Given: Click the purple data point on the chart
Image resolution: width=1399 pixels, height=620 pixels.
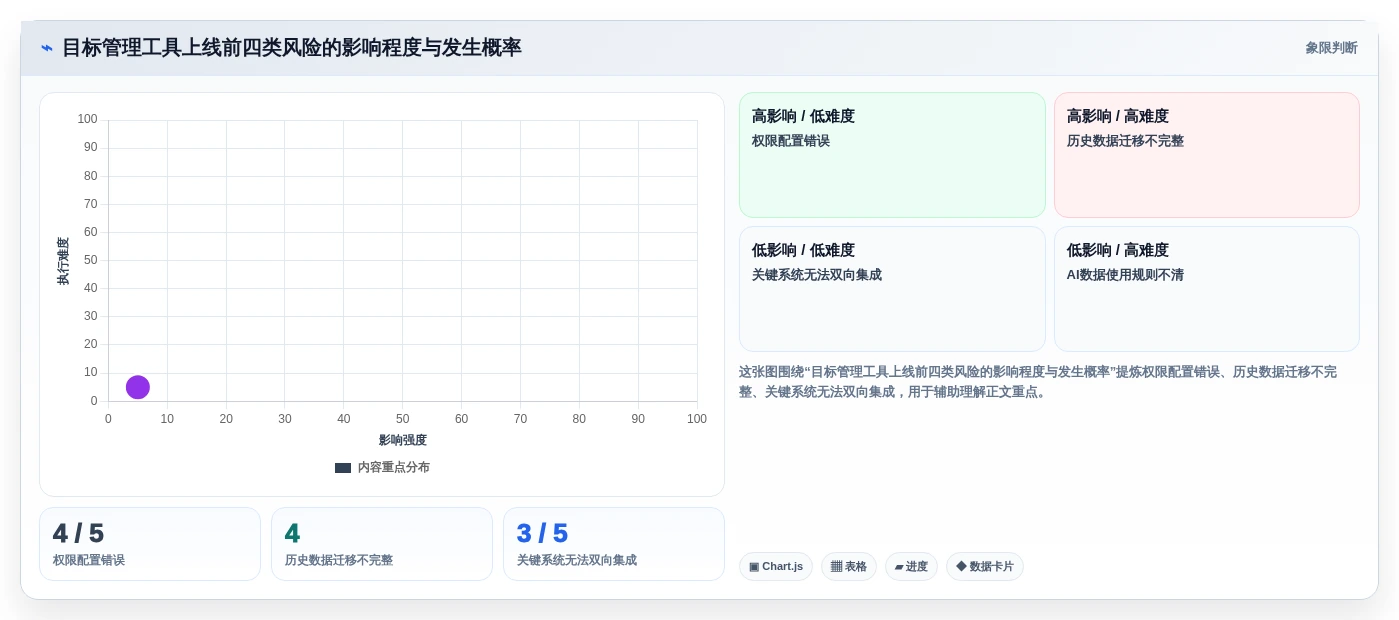Looking at the screenshot, I should [x=138, y=387].
